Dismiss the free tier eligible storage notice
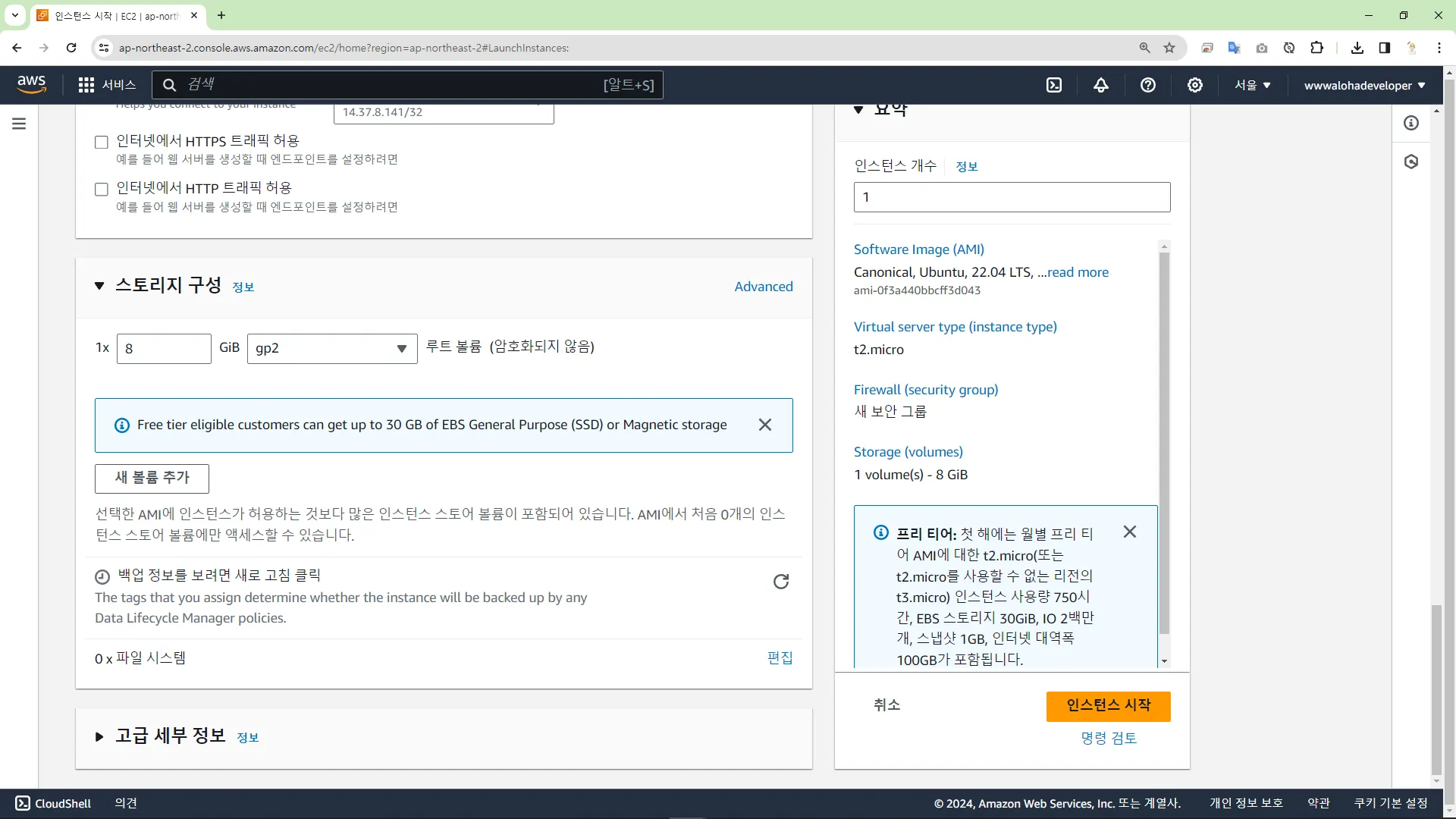Image resolution: width=1456 pixels, height=819 pixels. coord(765,425)
